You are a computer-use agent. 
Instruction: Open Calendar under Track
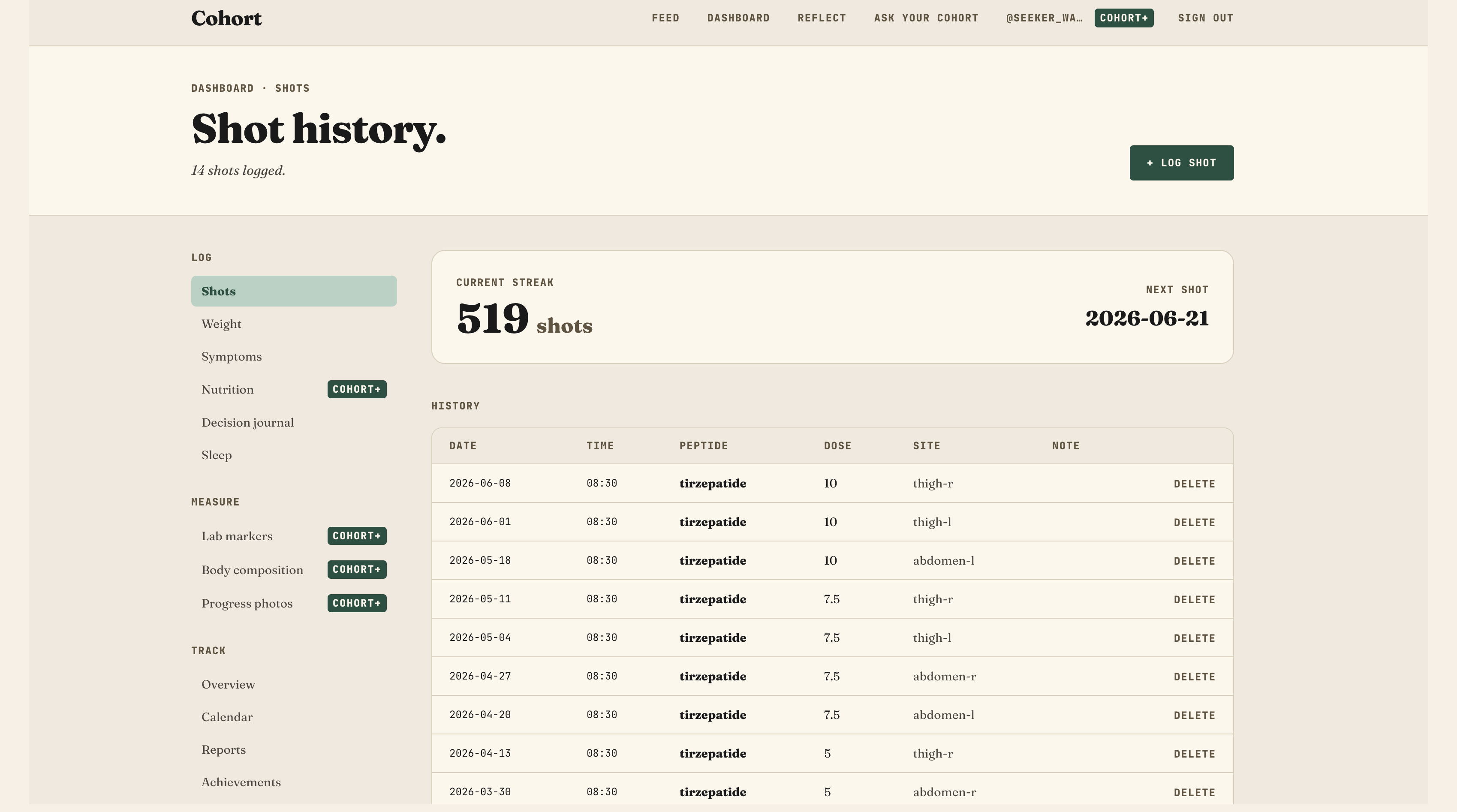pyautogui.click(x=294, y=718)
